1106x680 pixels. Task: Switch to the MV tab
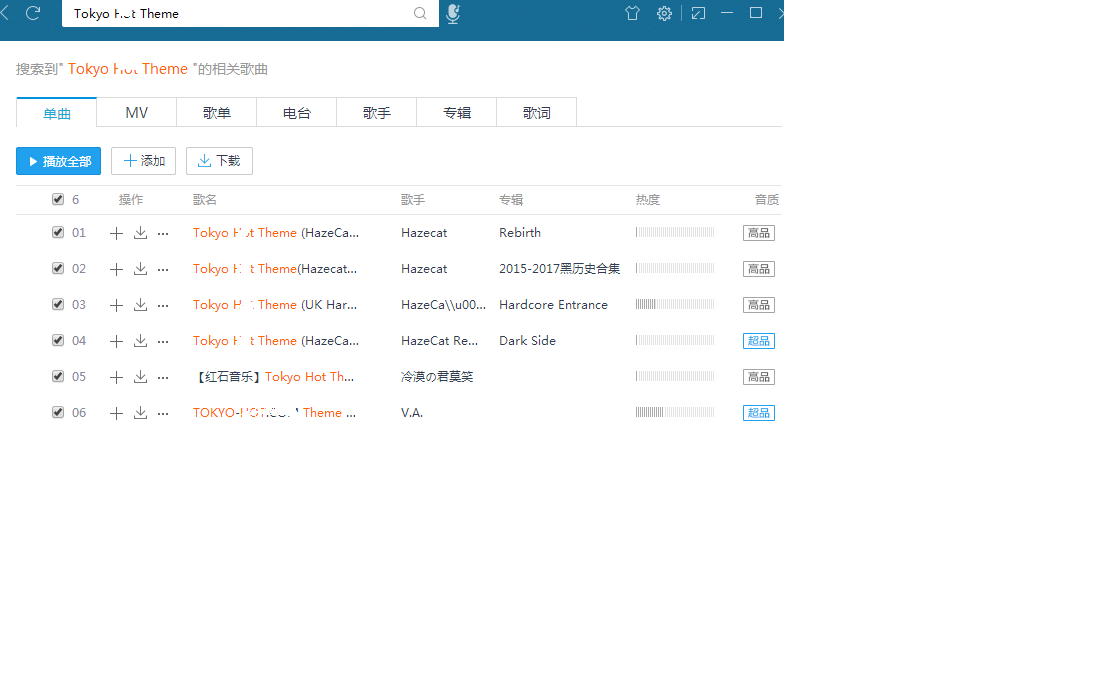pos(137,113)
